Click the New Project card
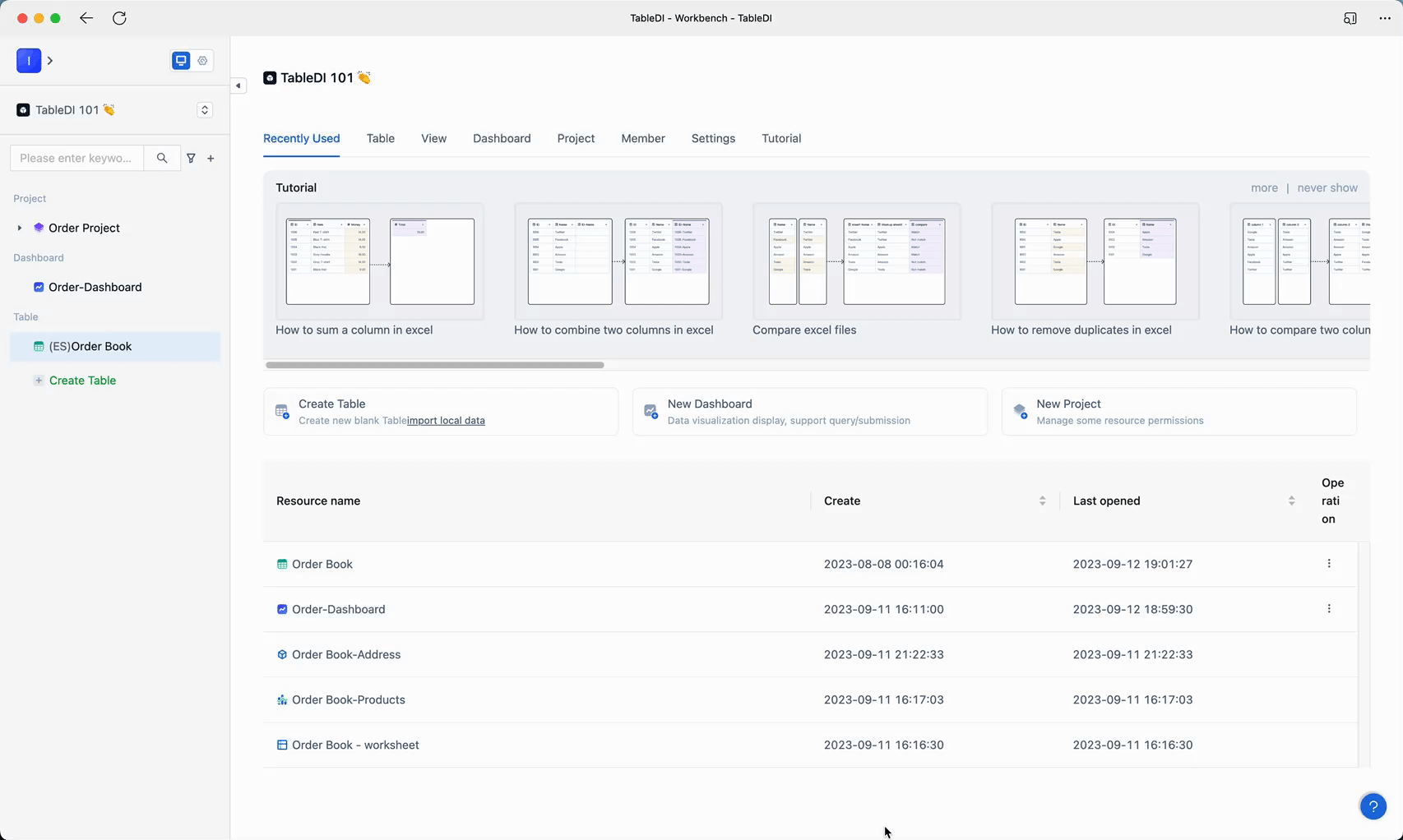 tap(1179, 412)
